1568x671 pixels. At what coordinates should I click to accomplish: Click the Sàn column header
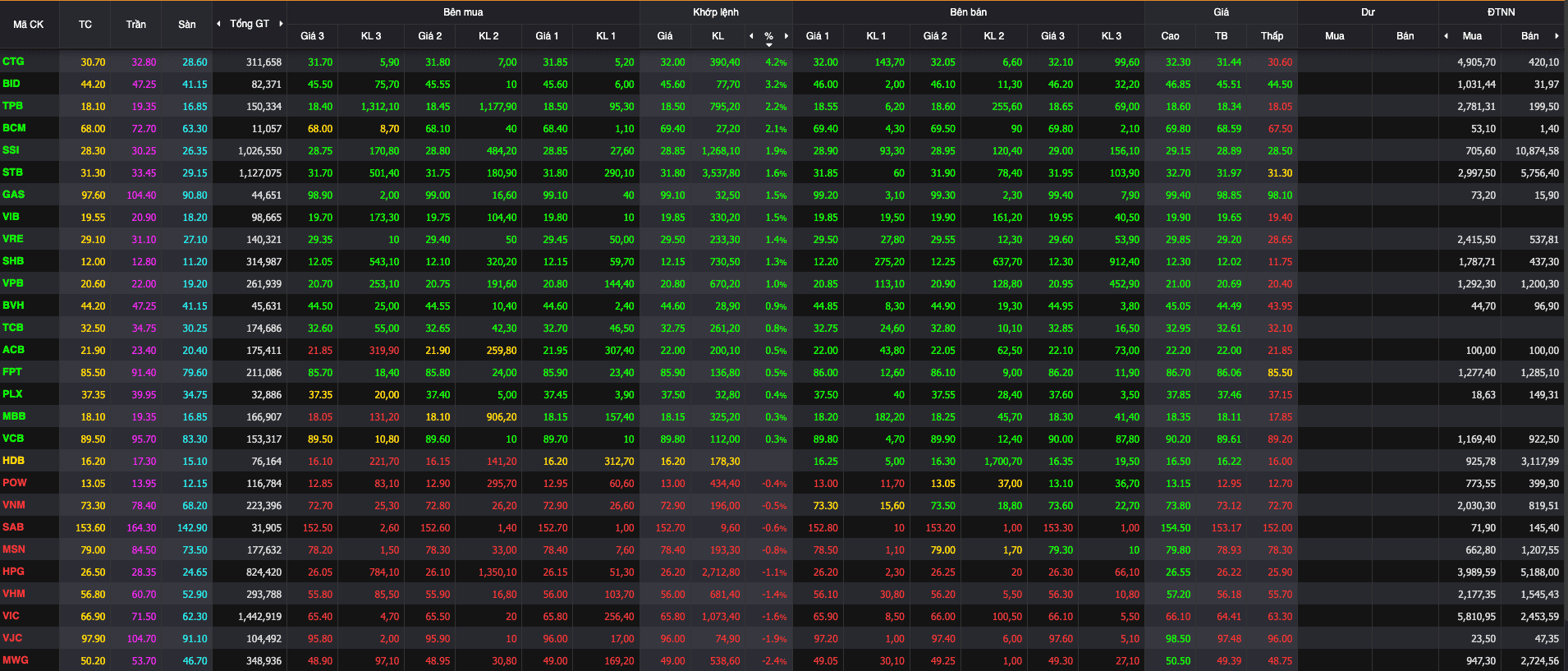(x=187, y=25)
